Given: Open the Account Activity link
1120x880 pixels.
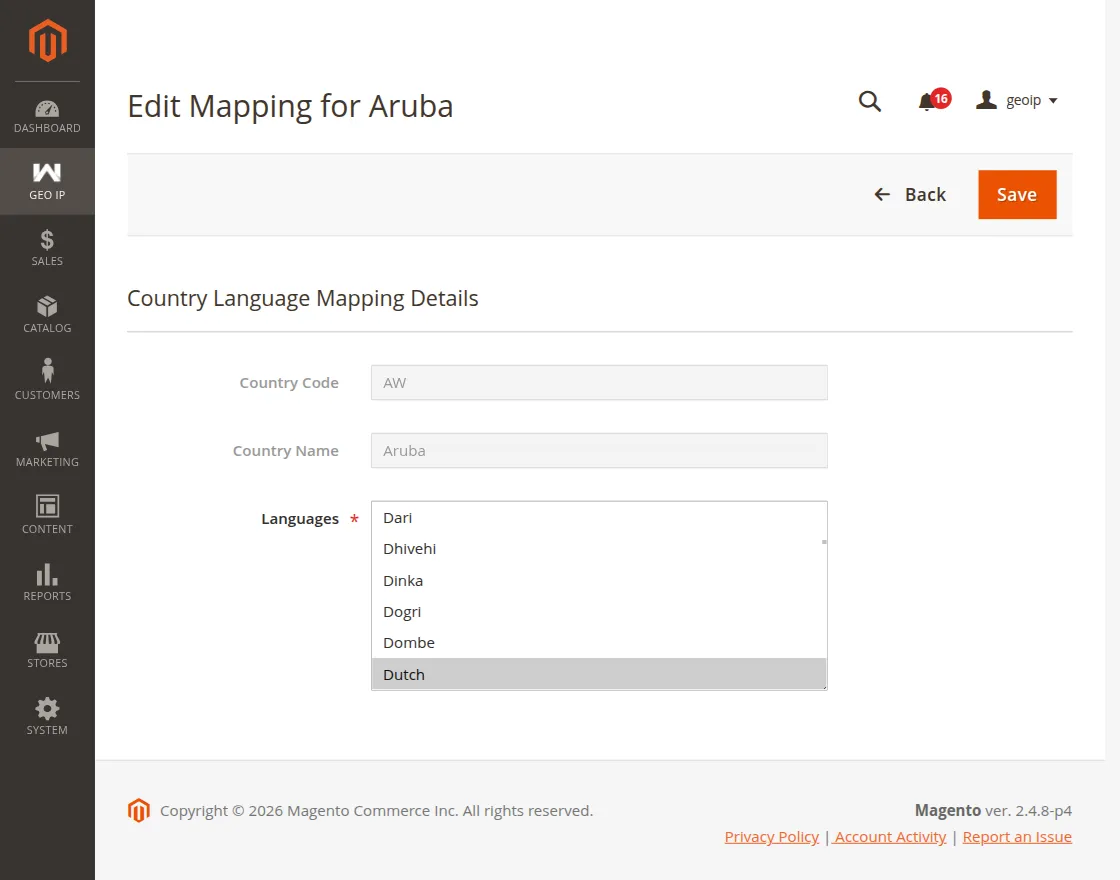Looking at the screenshot, I should point(891,837).
